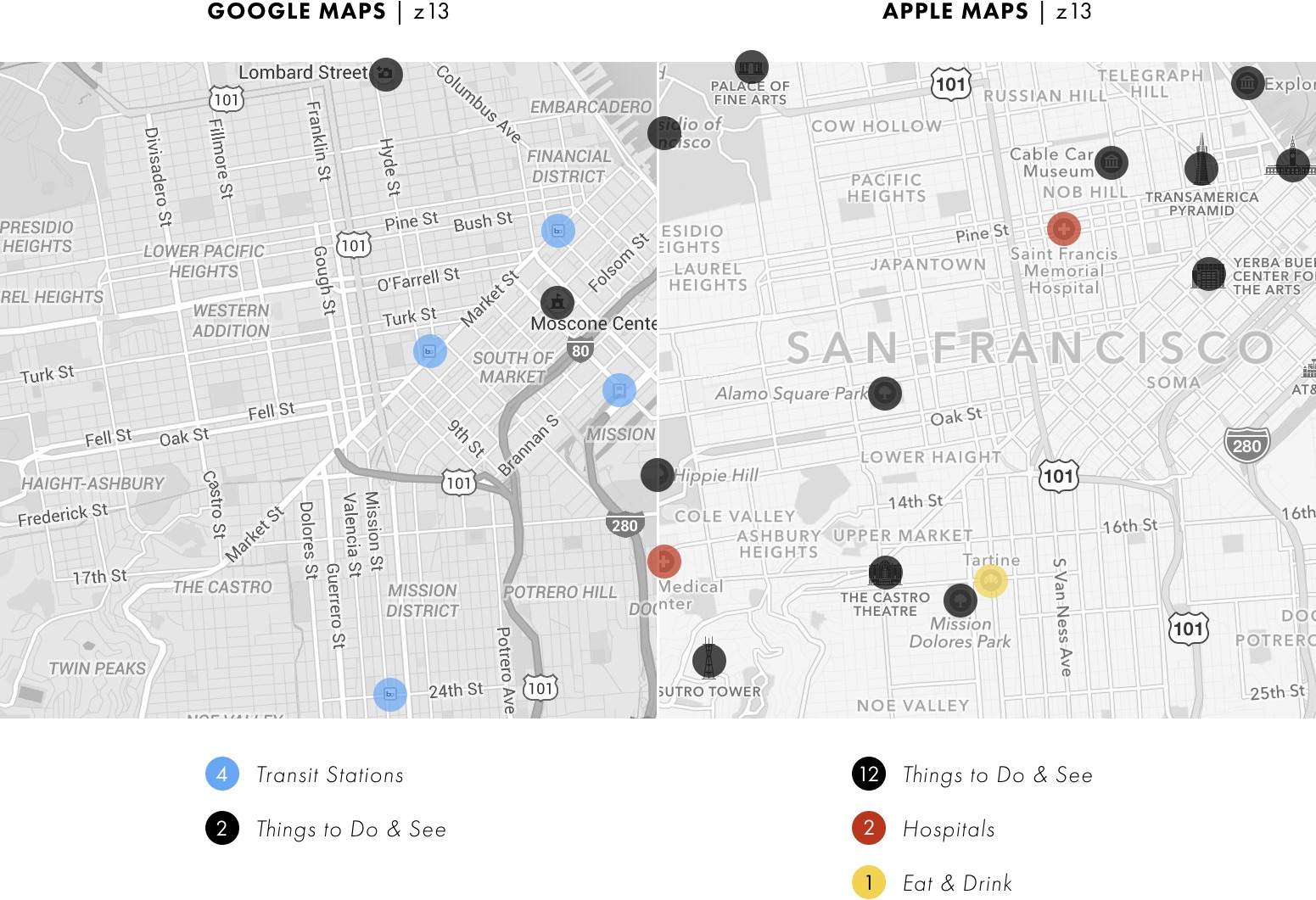The width and height of the screenshot is (1316, 900).
Task: Click the Google Things to Do & See label
Action: pos(351,830)
